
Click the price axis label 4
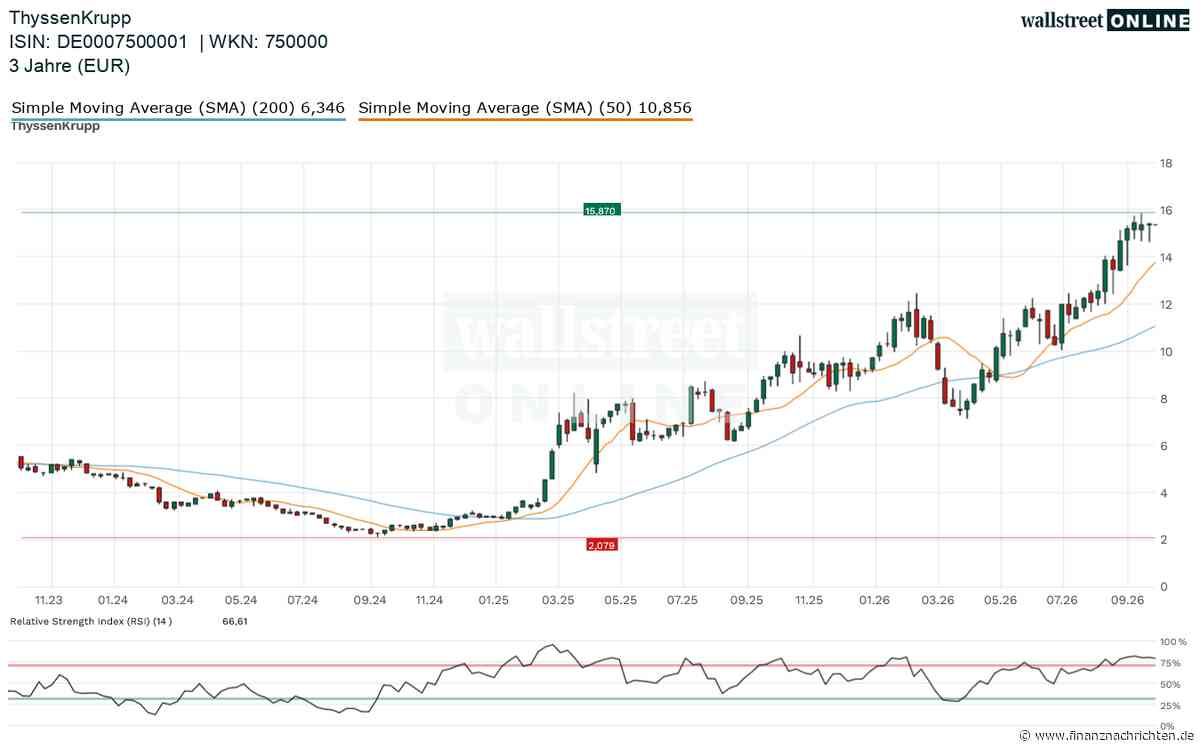1163,492
